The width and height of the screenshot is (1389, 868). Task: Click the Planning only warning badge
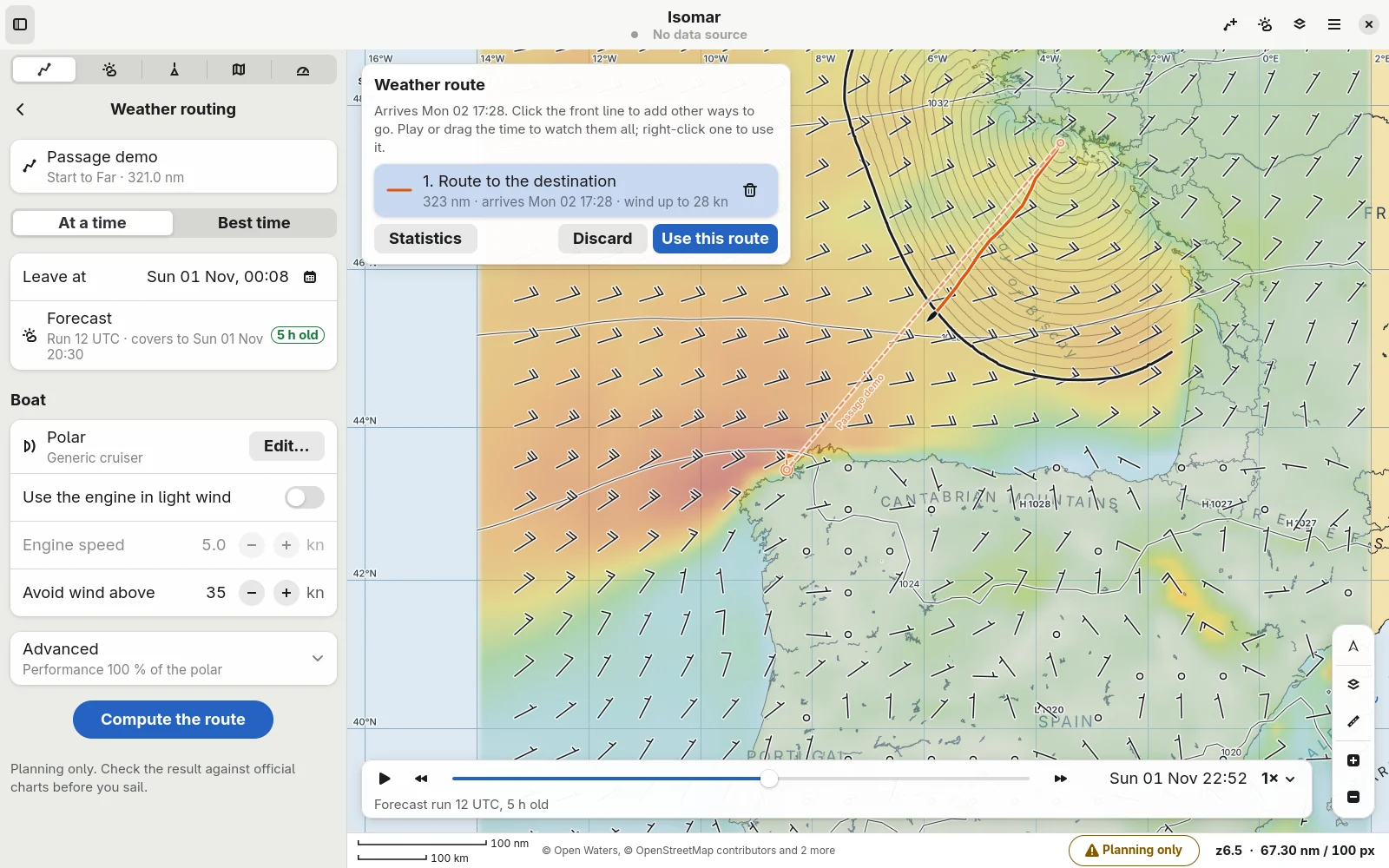[1134, 851]
